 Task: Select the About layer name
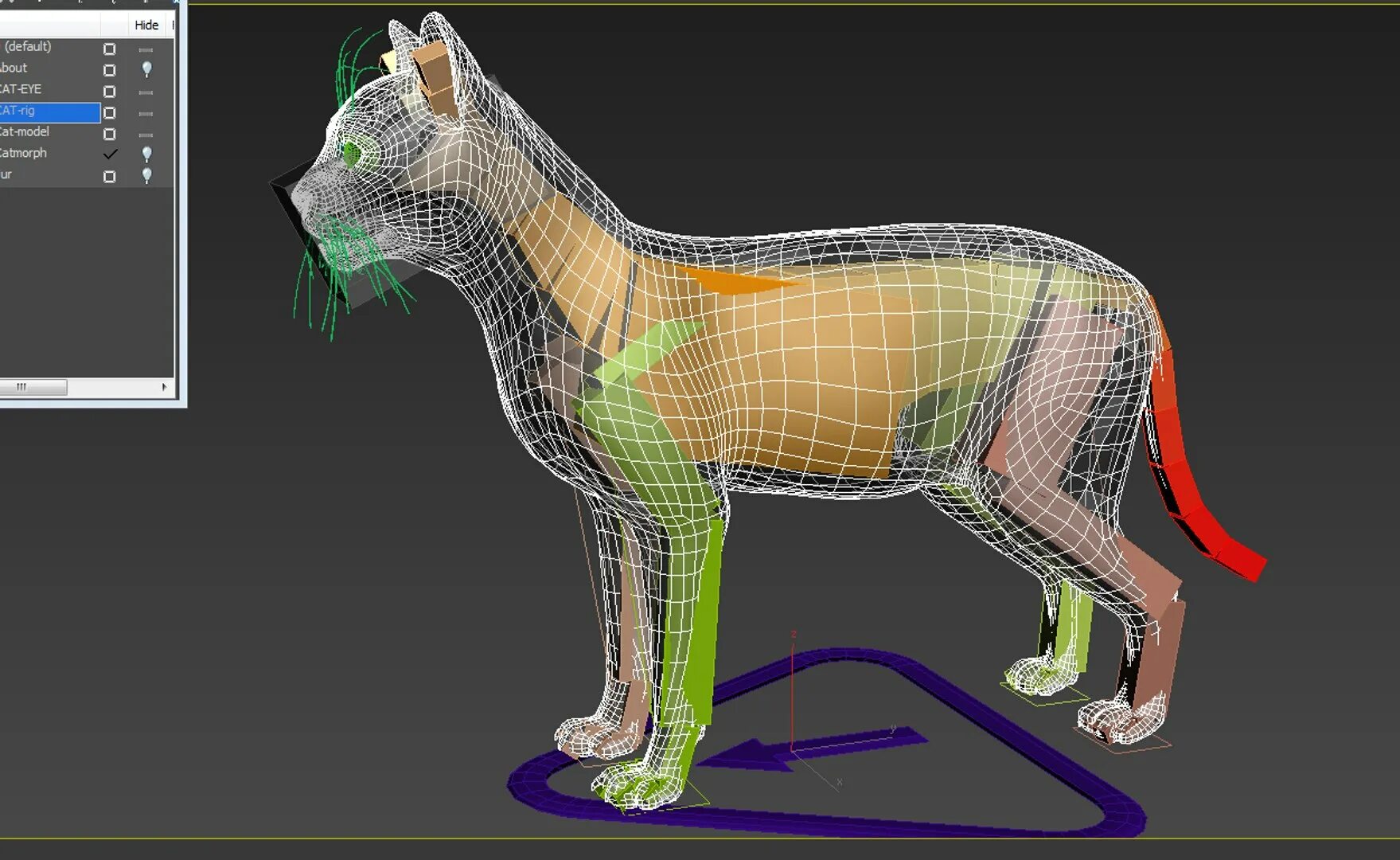pyautogui.click(x=14, y=68)
